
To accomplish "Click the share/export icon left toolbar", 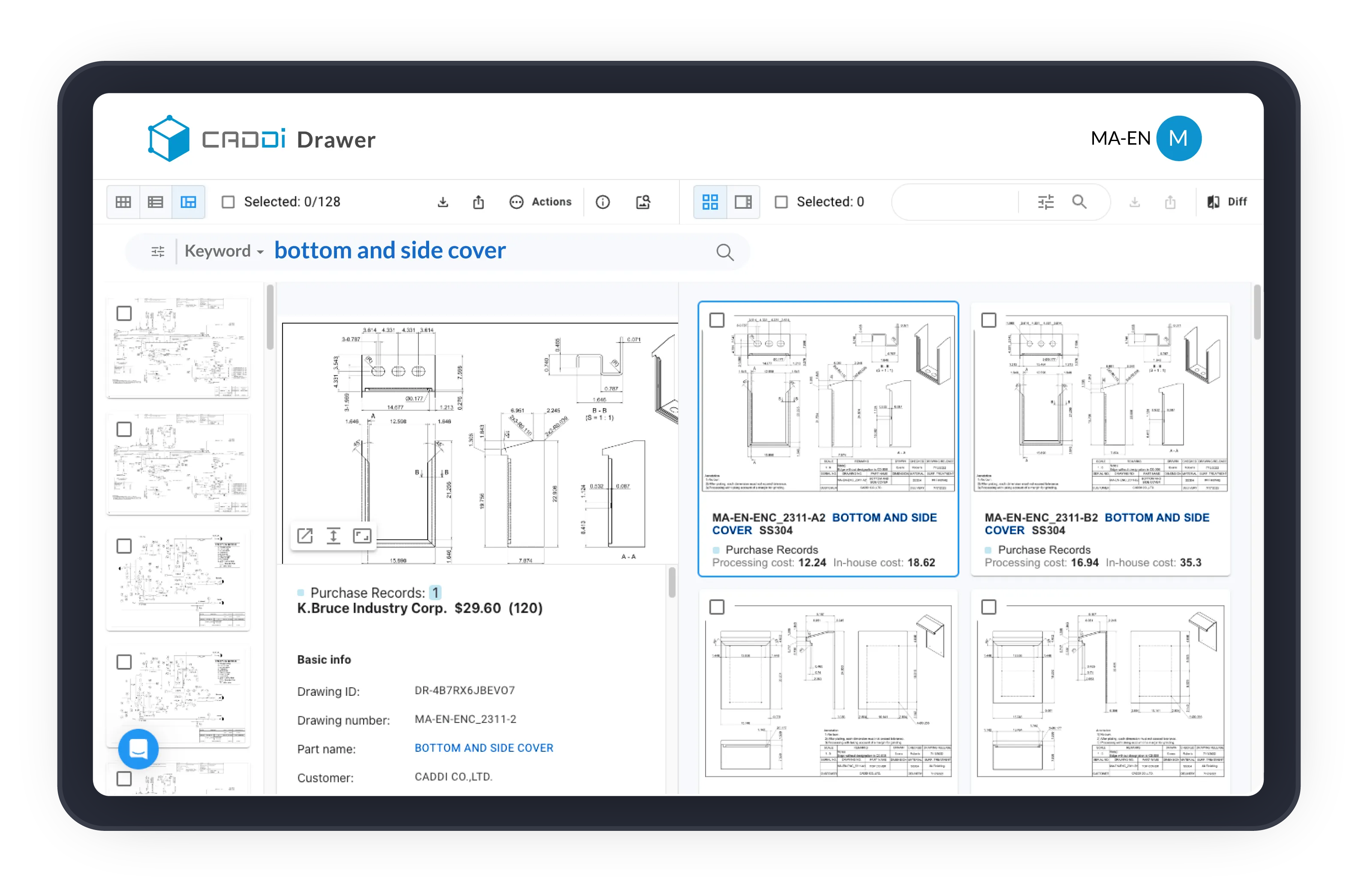I will pyautogui.click(x=478, y=202).
